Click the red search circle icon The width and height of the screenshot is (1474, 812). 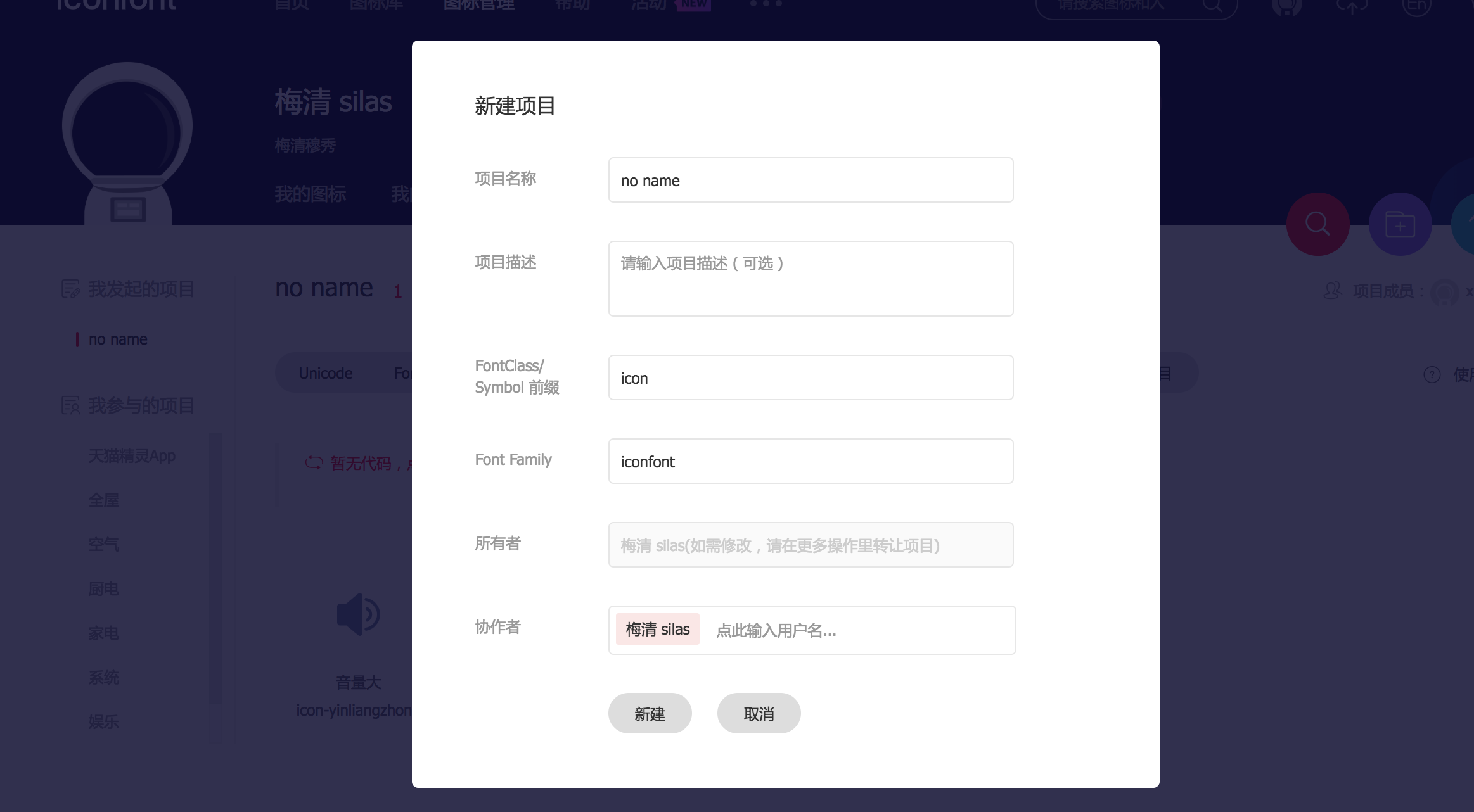click(x=1317, y=224)
